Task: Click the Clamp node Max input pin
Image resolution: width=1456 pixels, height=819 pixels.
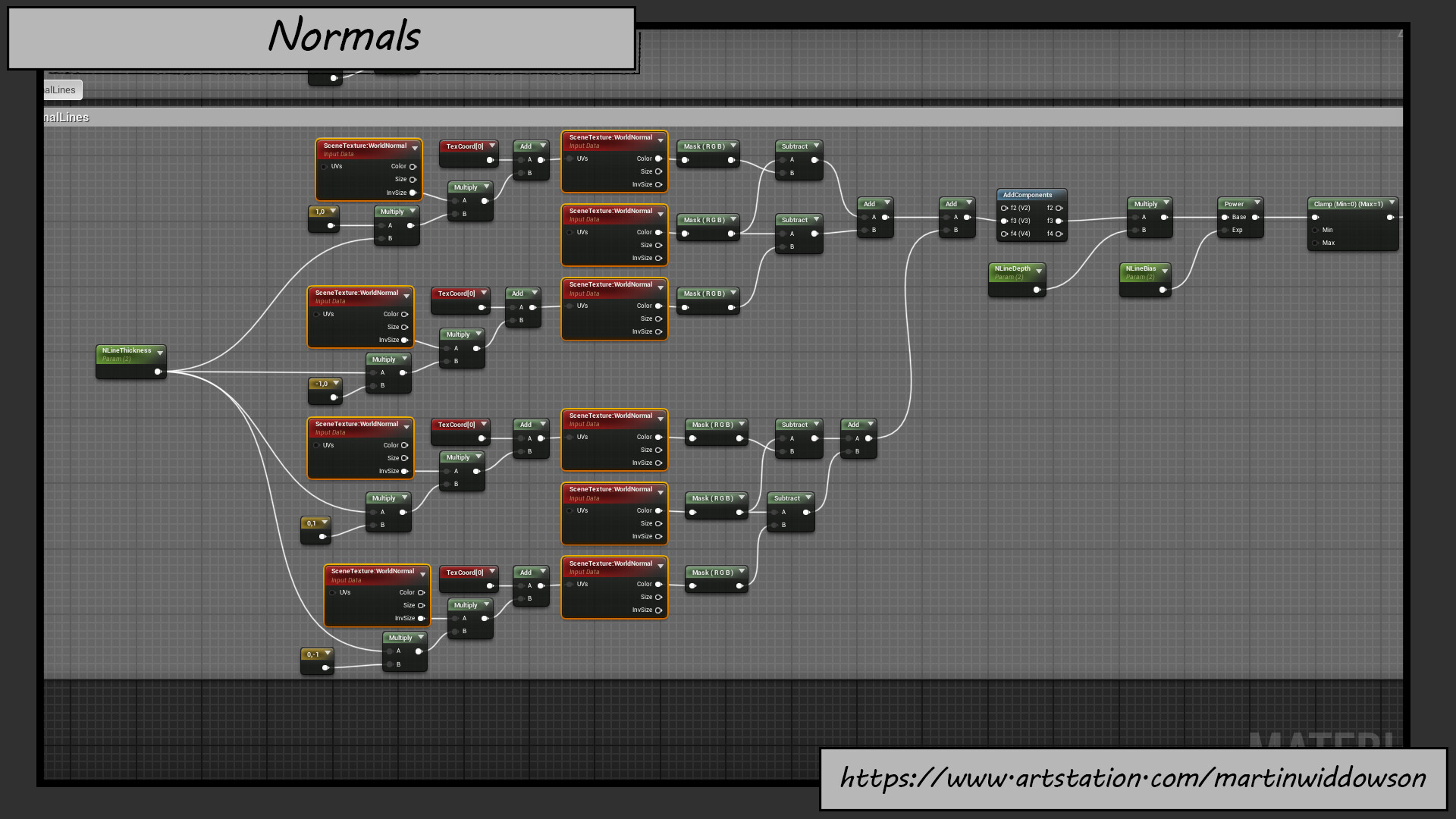Action: (1315, 243)
